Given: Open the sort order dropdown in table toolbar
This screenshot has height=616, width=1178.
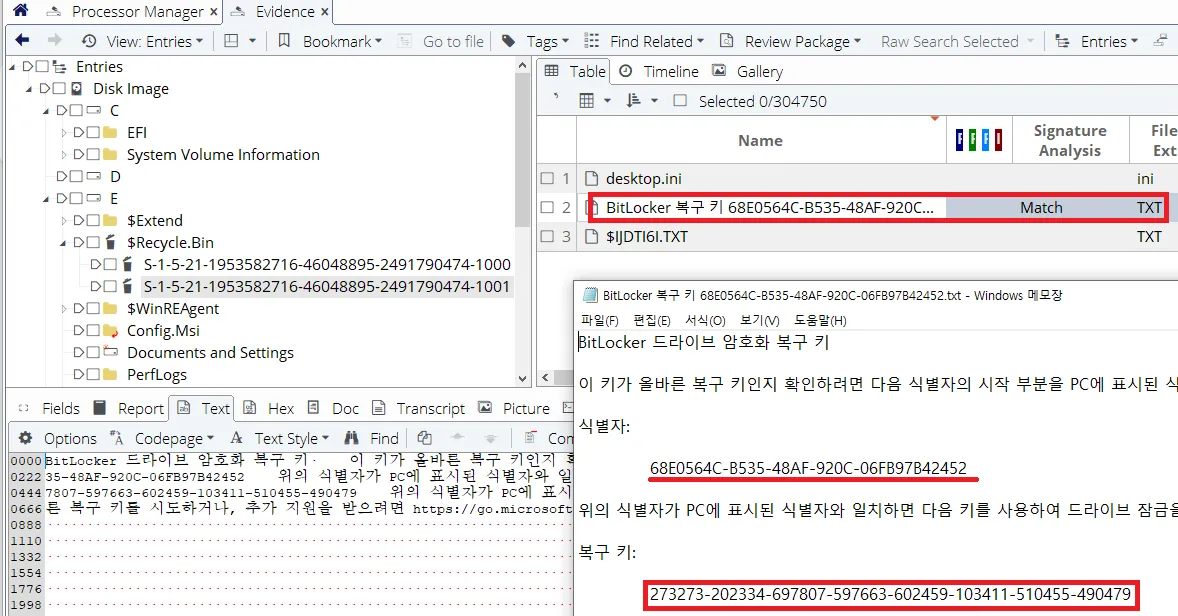Looking at the screenshot, I should click(641, 101).
